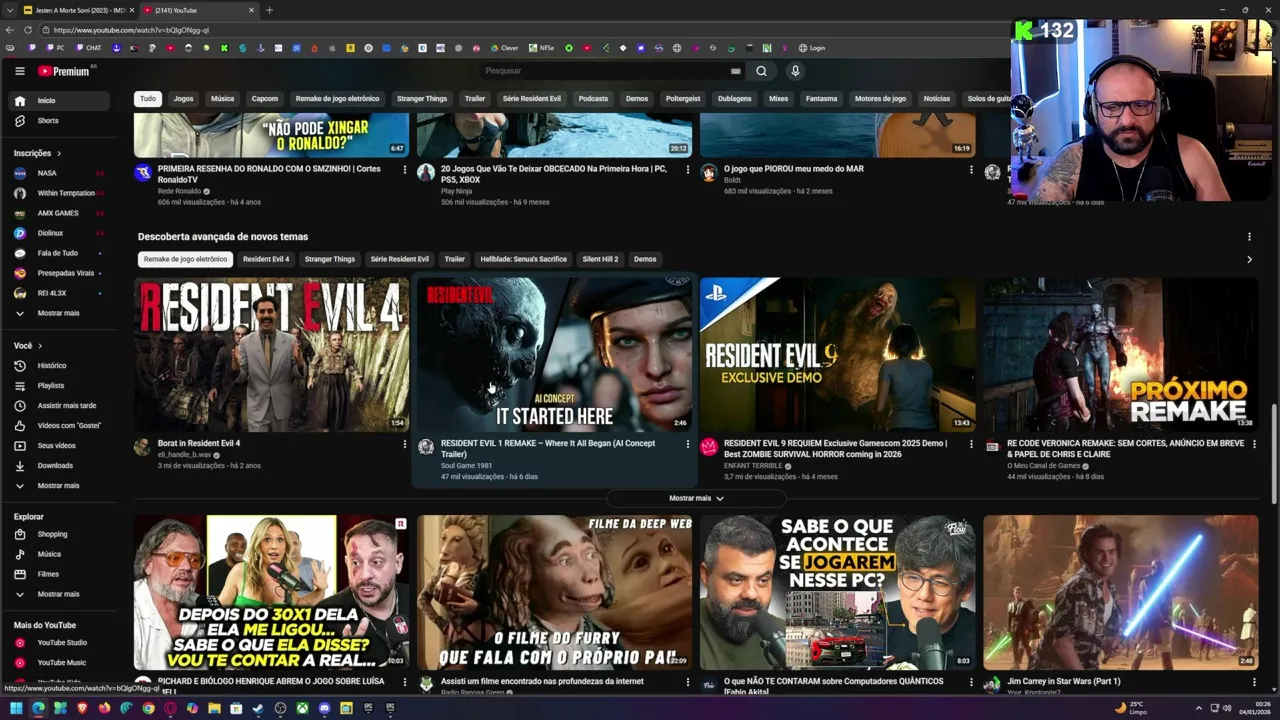Select Resident Evil 4 topic chip
Screen dimensions: 1280x720
[266, 259]
